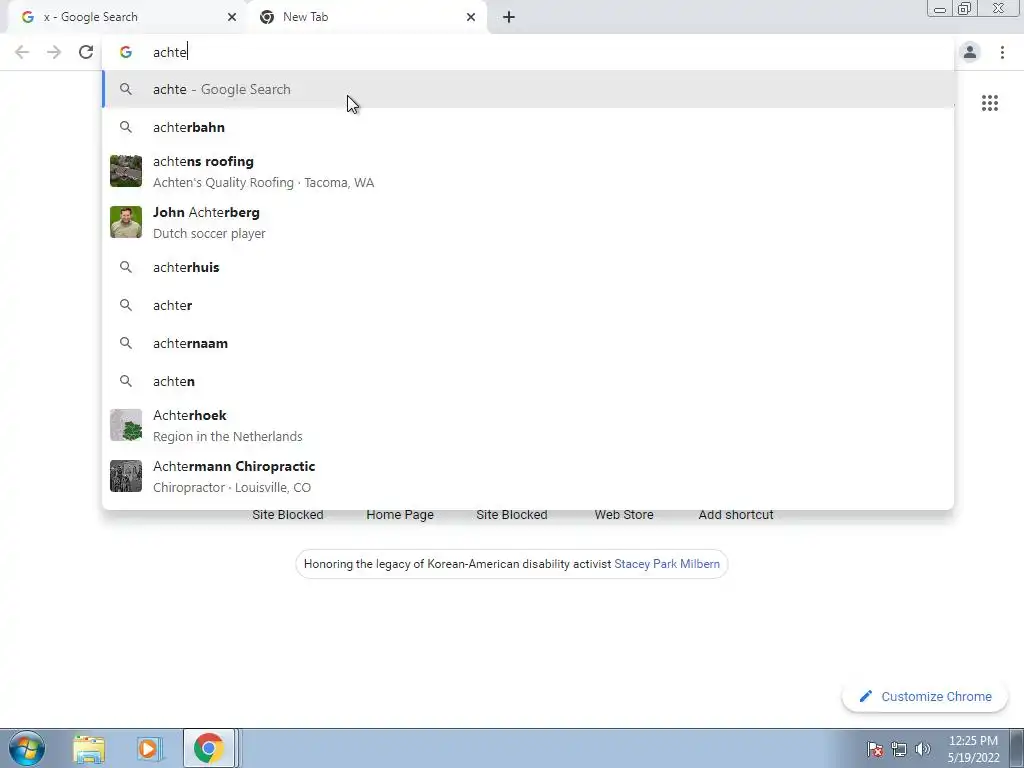
Task: Click the John Achterberg photo thumbnail
Action: point(125,222)
